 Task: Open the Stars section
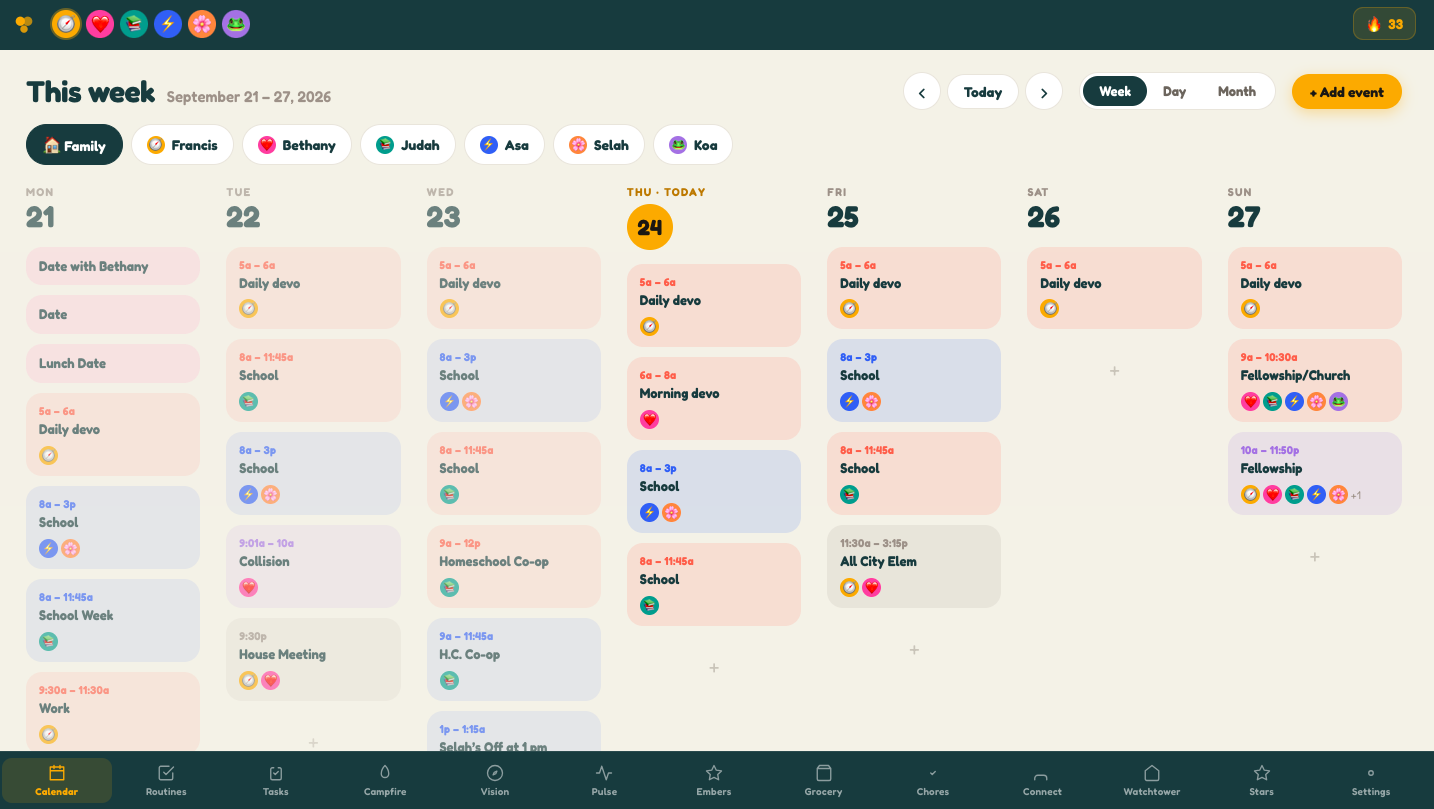(x=1262, y=780)
